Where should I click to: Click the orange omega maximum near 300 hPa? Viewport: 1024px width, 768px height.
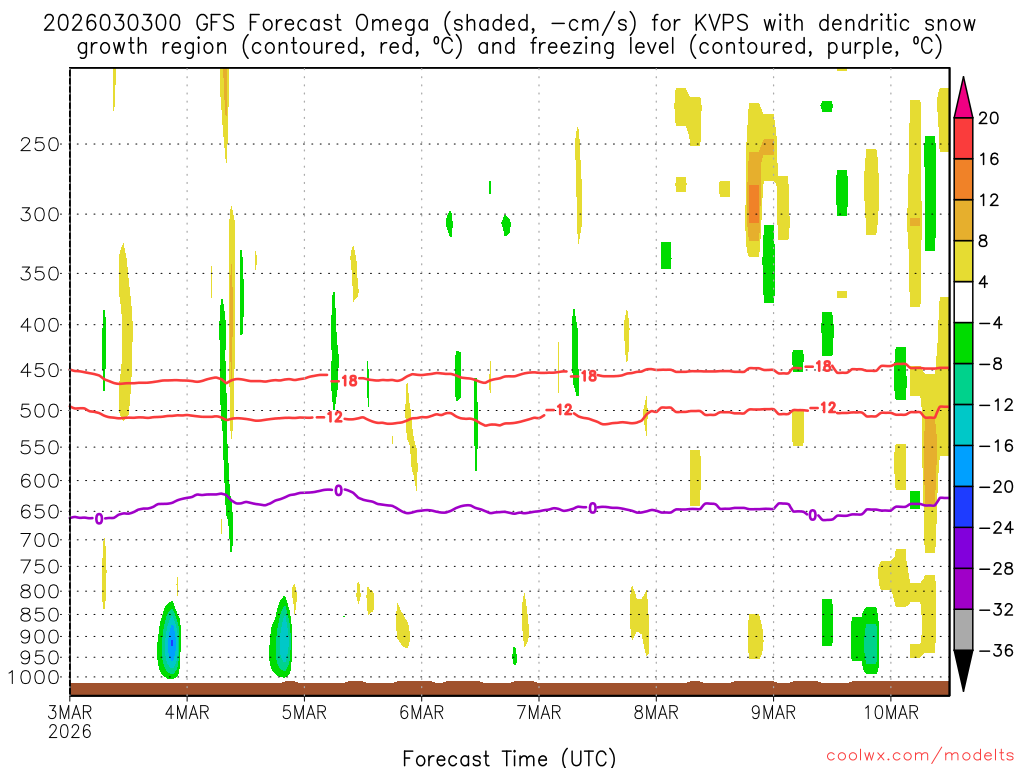(754, 204)
